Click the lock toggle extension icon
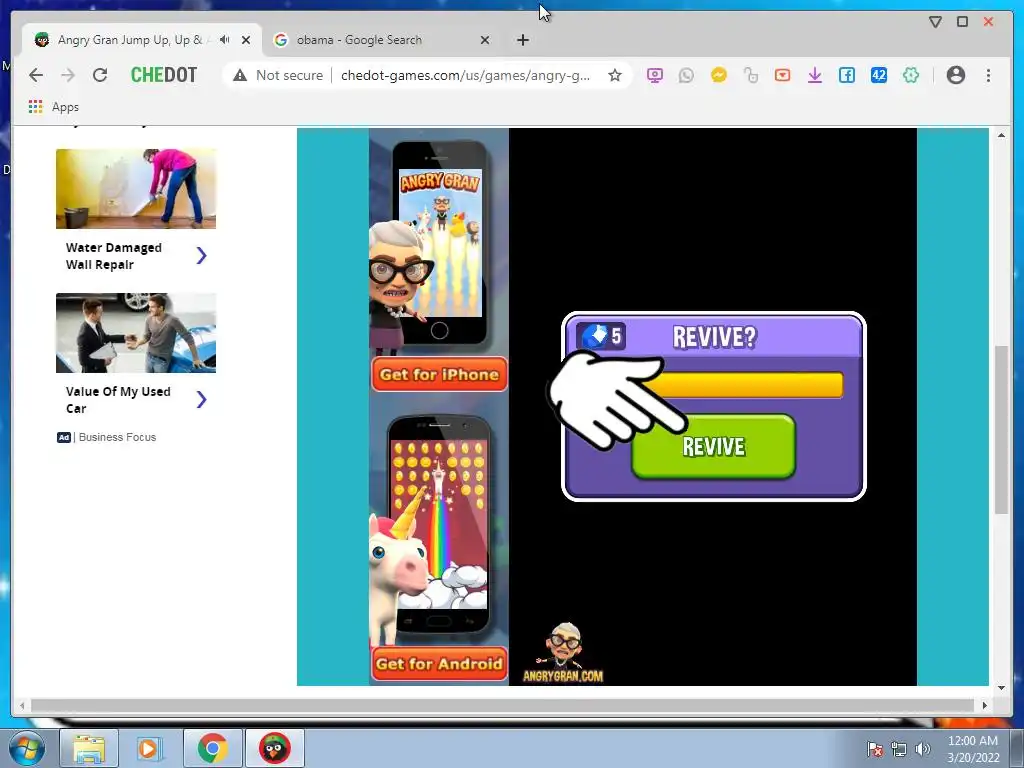 (750, 75)
